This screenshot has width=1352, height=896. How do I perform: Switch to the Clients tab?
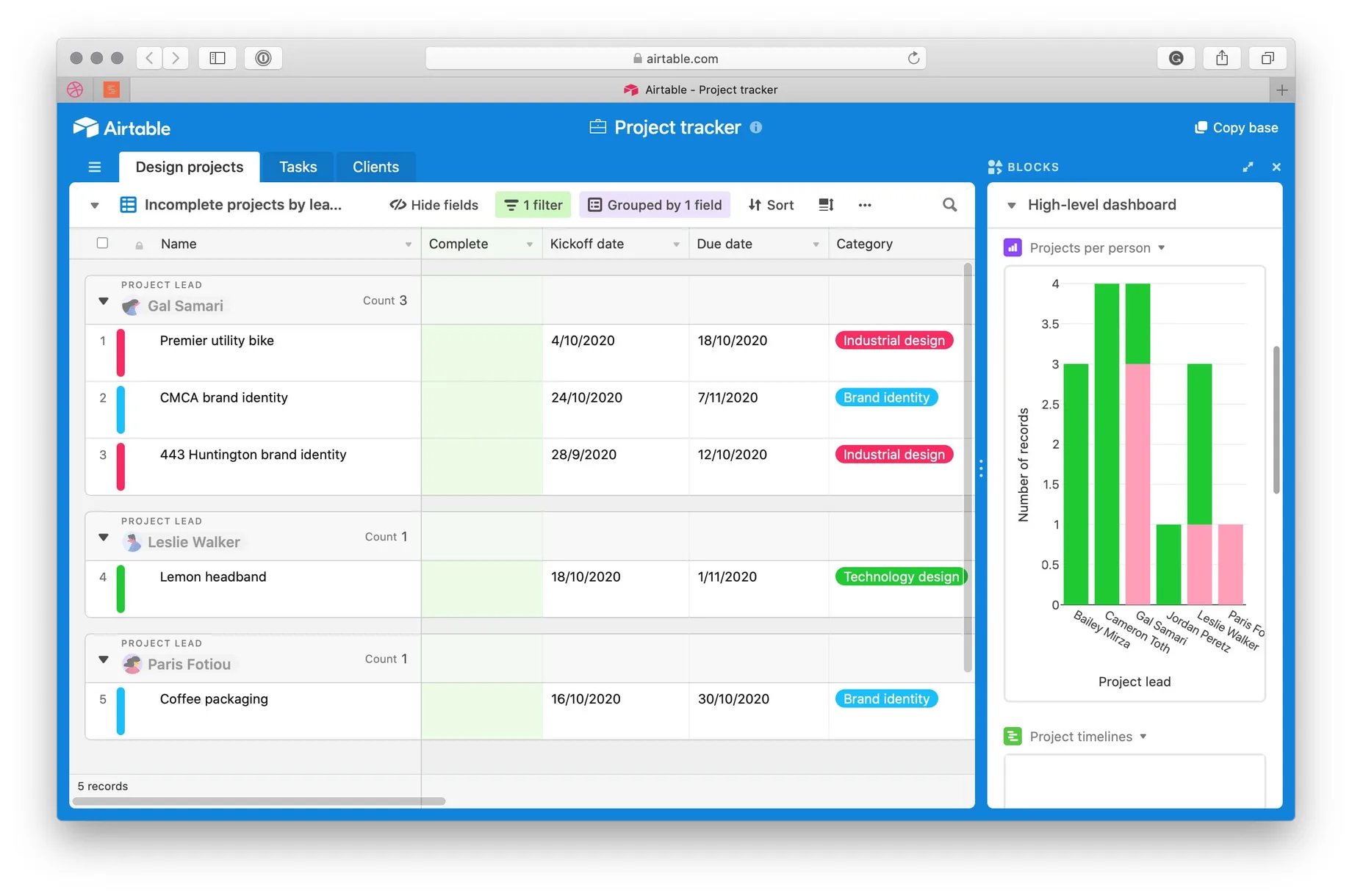376,167
